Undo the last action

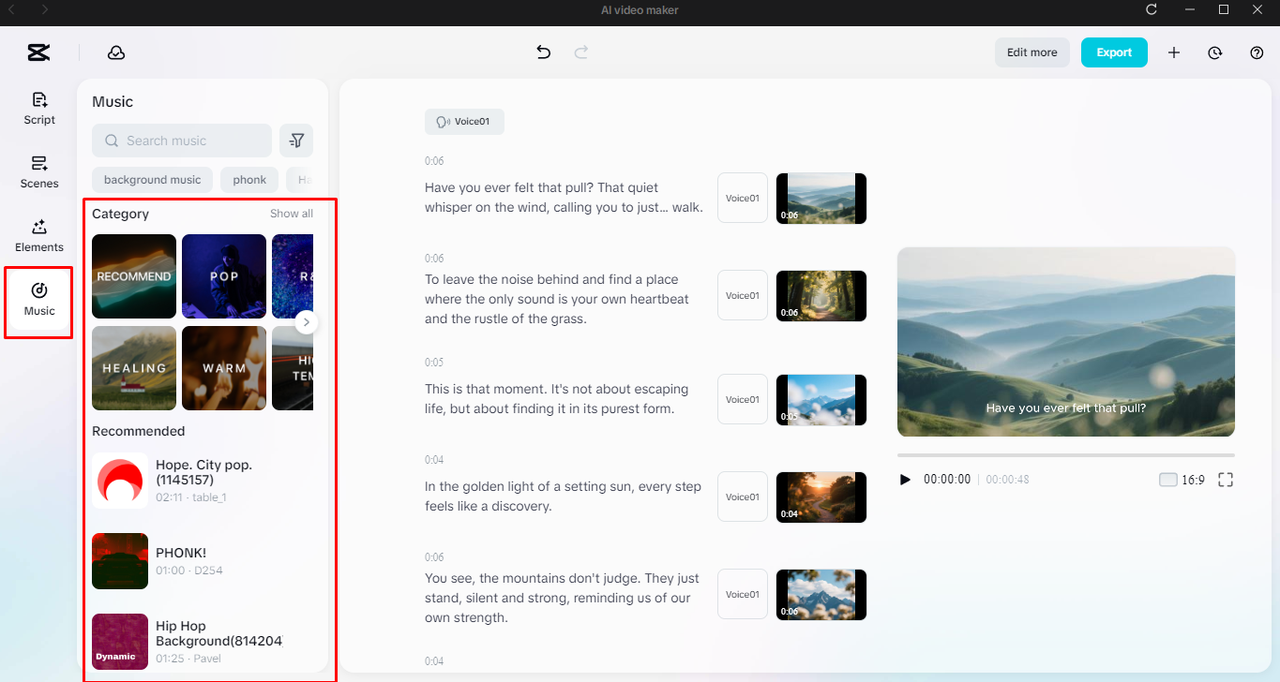[543, 52]
